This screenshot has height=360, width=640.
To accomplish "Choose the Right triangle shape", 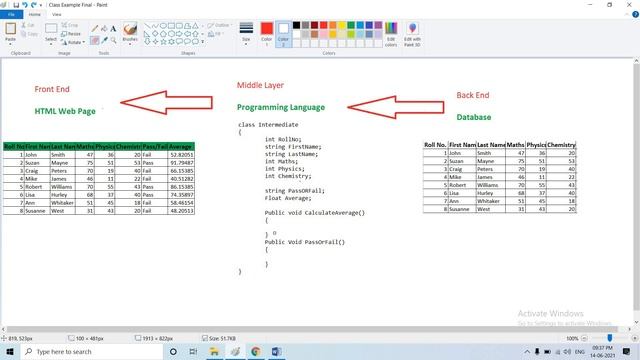I will 147,34.
